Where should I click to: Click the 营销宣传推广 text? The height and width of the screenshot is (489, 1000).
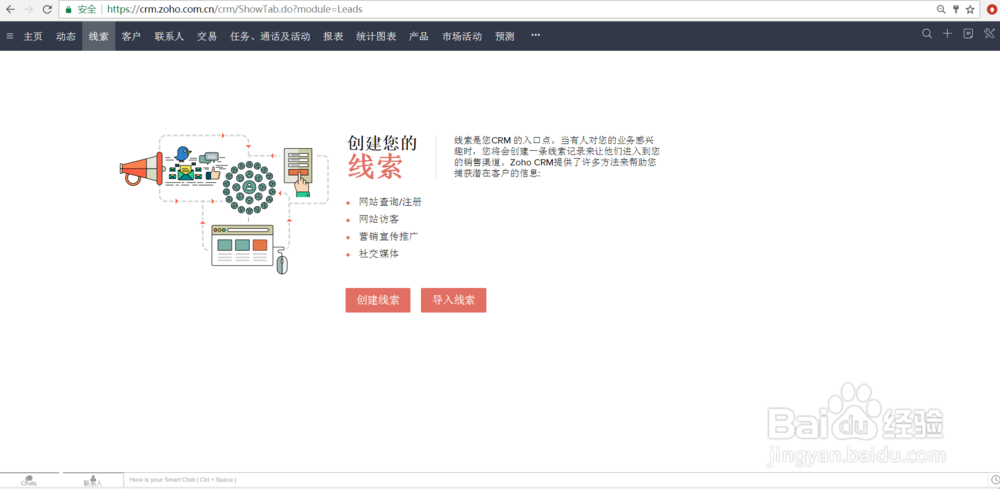(x=388, y=237)
